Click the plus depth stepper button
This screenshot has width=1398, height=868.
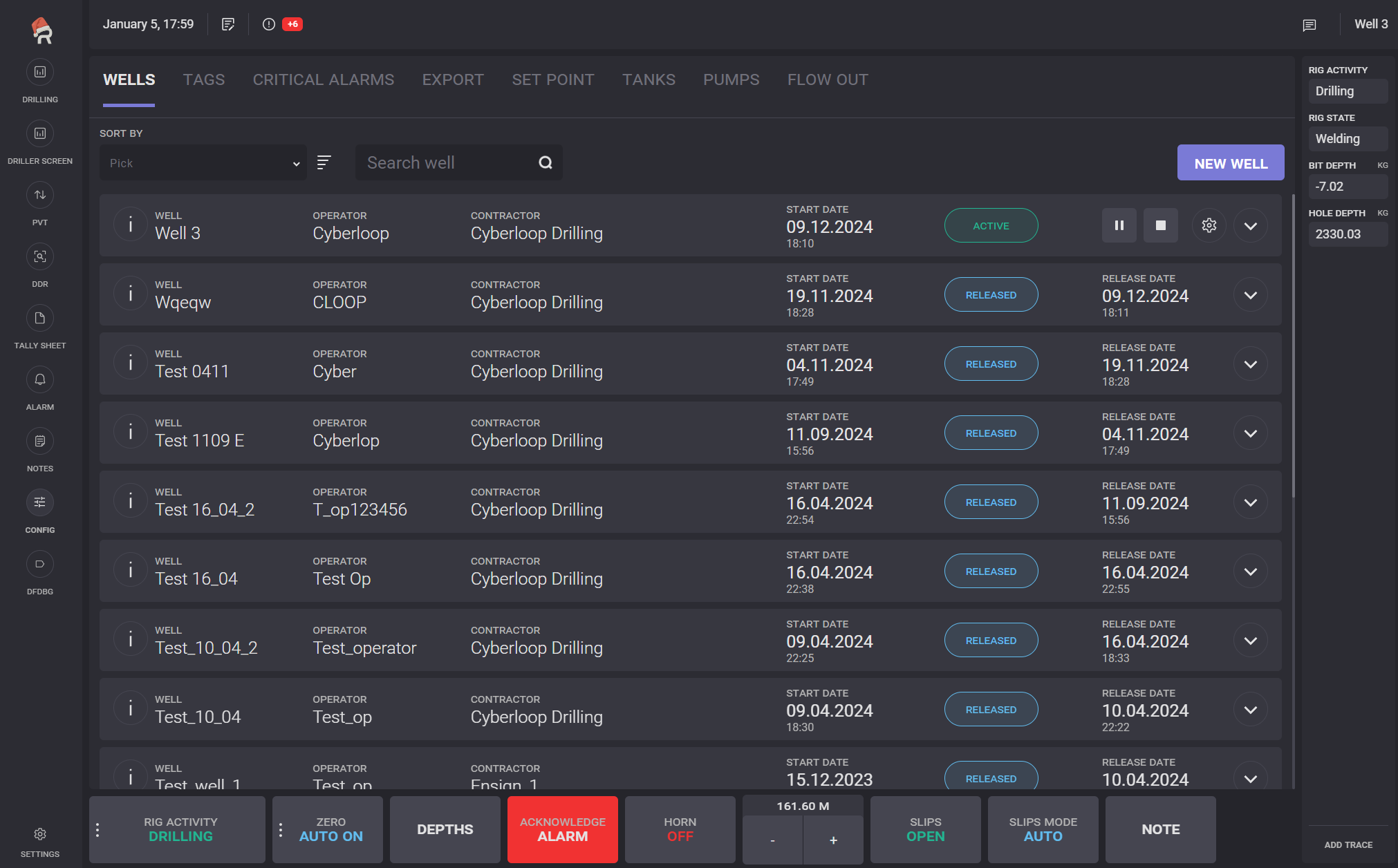pyautogui.click(x=833, y=840)
